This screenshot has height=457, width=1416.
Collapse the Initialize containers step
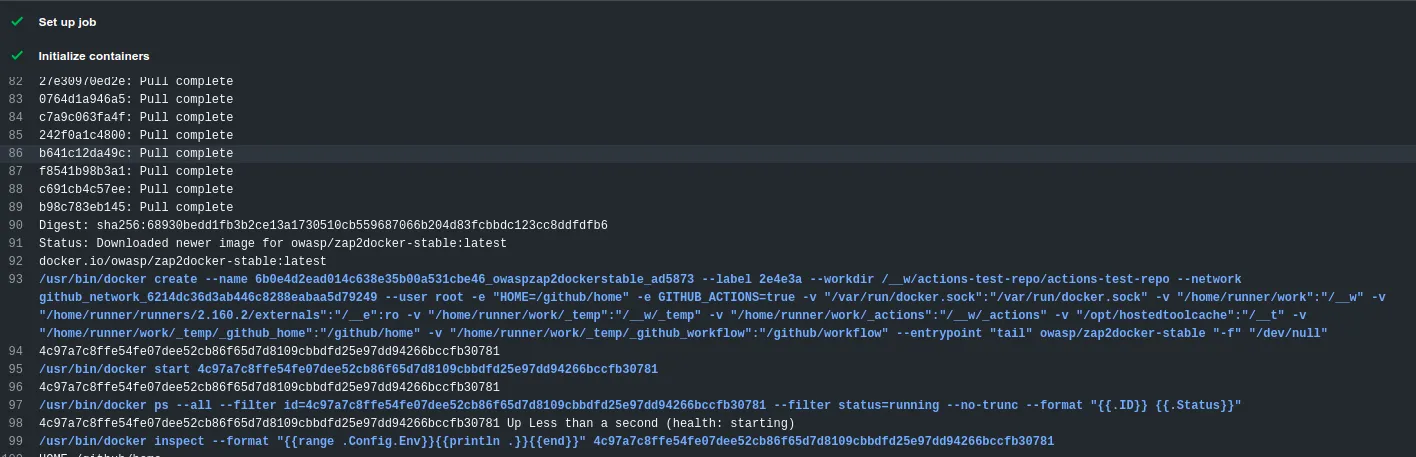(x=94, y=56)
